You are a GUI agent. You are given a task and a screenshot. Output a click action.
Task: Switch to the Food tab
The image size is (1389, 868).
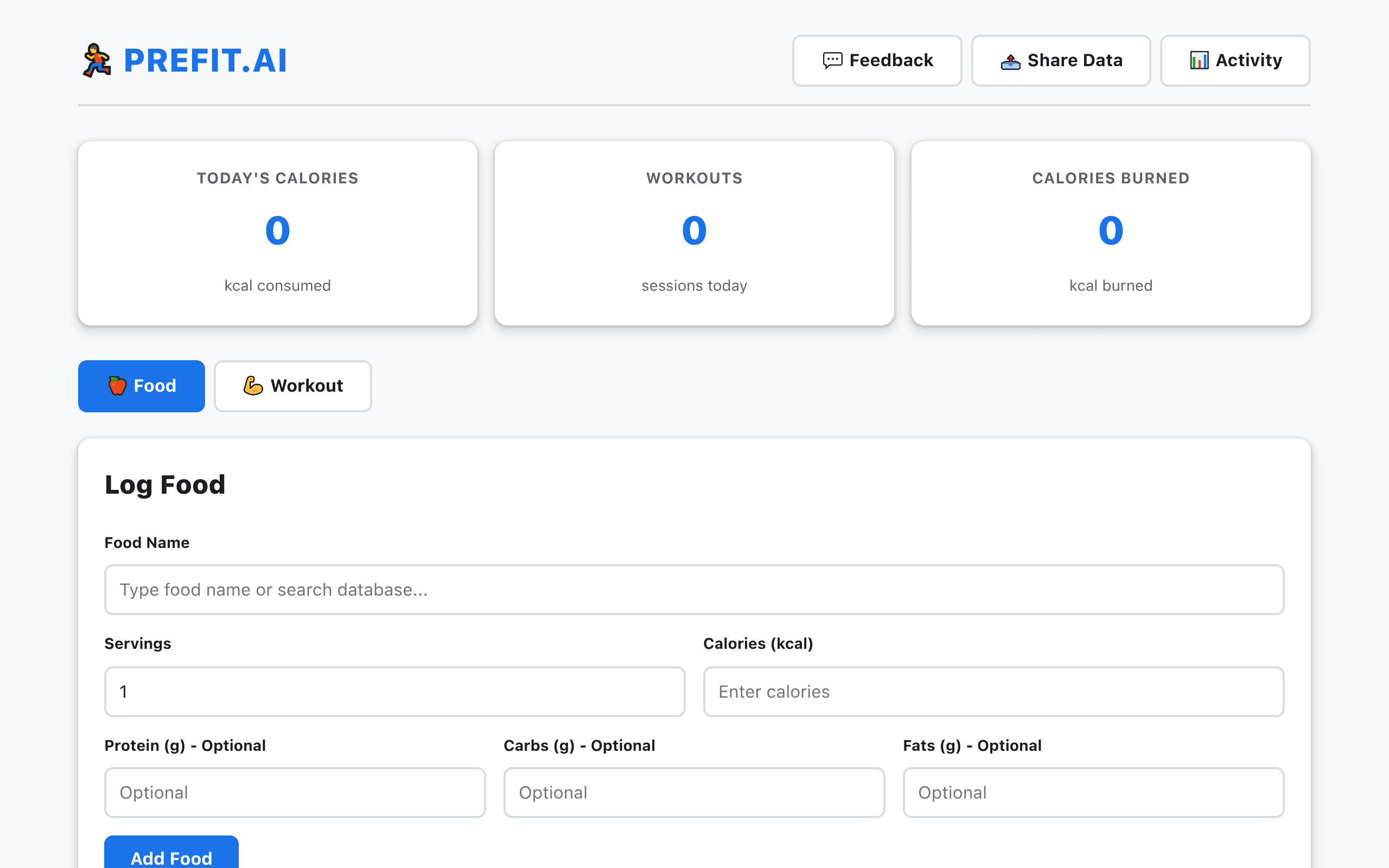point(141,386)
